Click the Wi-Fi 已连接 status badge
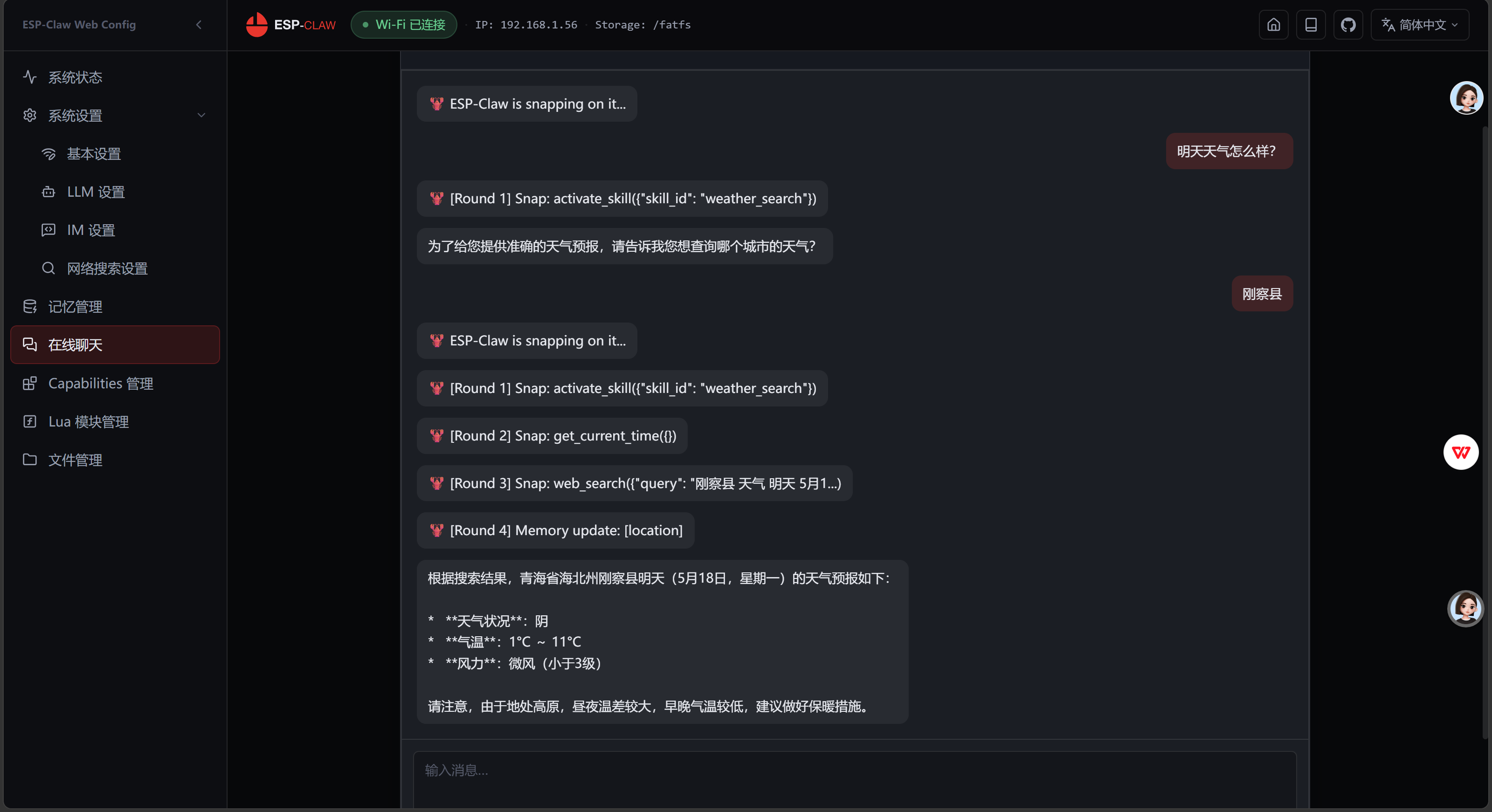The image size is (1492, 812). (404, 24)
